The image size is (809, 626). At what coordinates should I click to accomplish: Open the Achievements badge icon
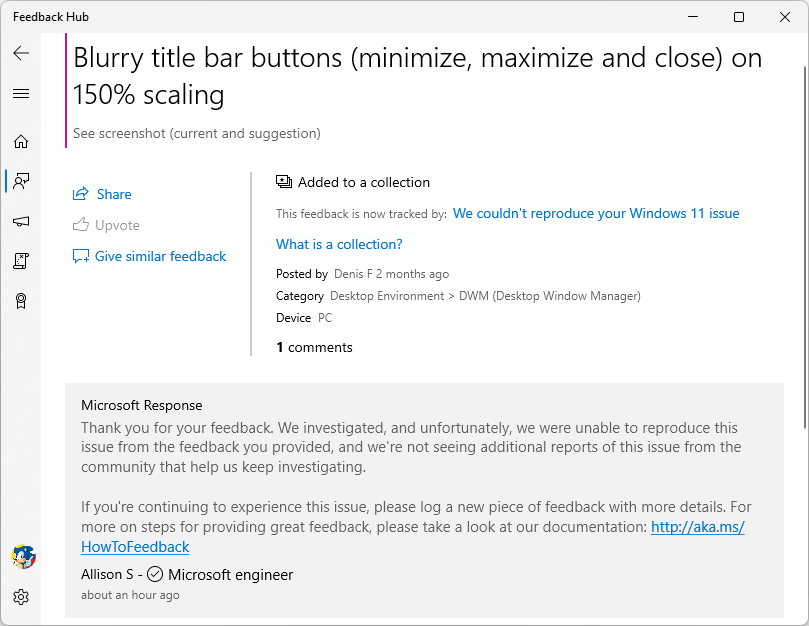tap(21, 301)
